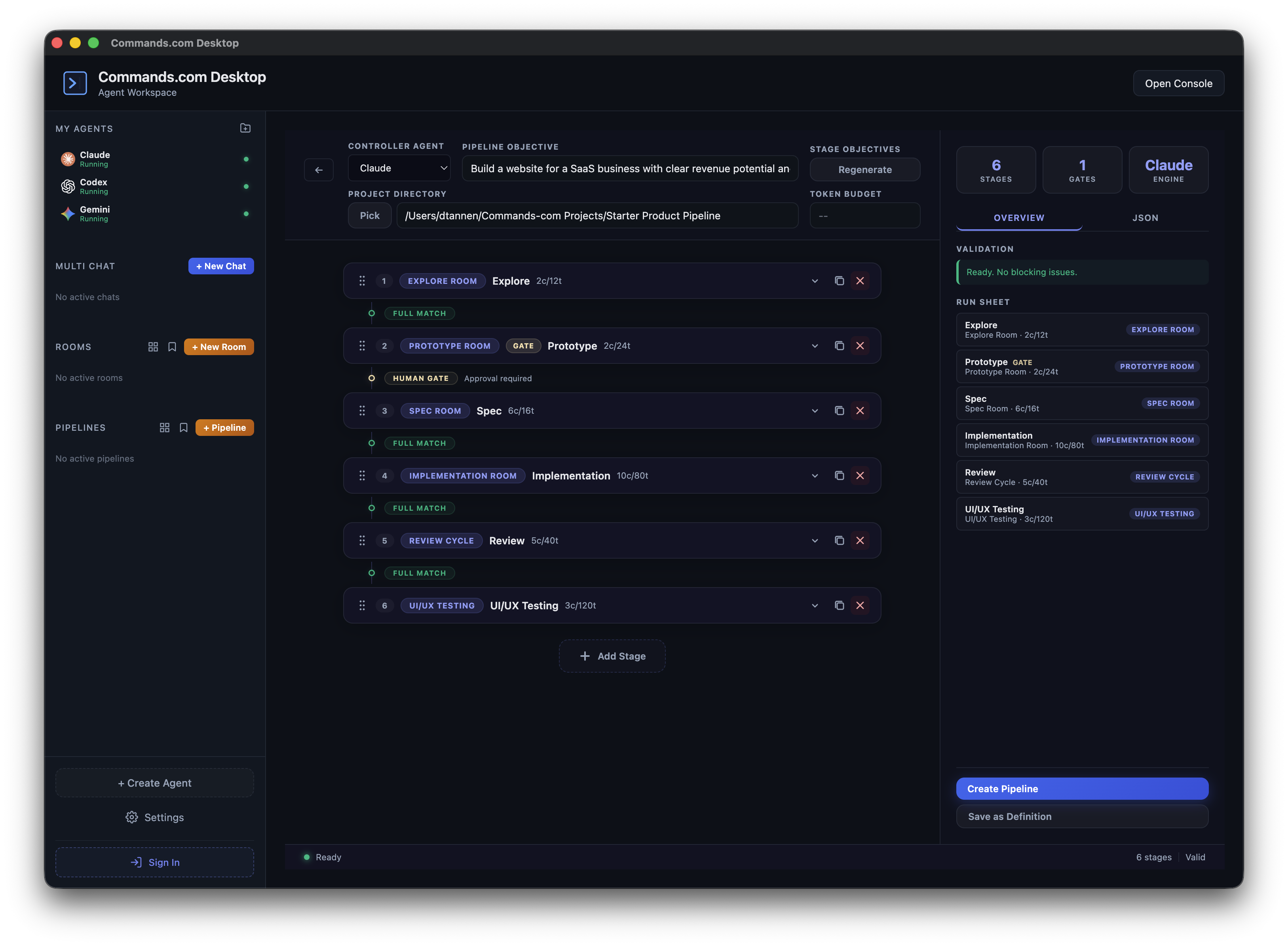
Task: Duplicate the Prototype stage
Action: pyautogui.click(x=840, y=346)
